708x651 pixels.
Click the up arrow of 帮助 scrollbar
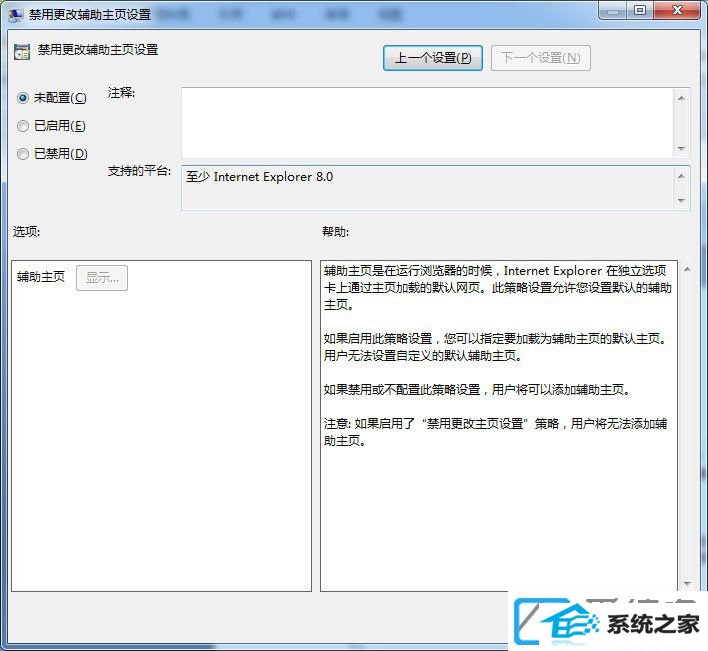click(687, 270)
